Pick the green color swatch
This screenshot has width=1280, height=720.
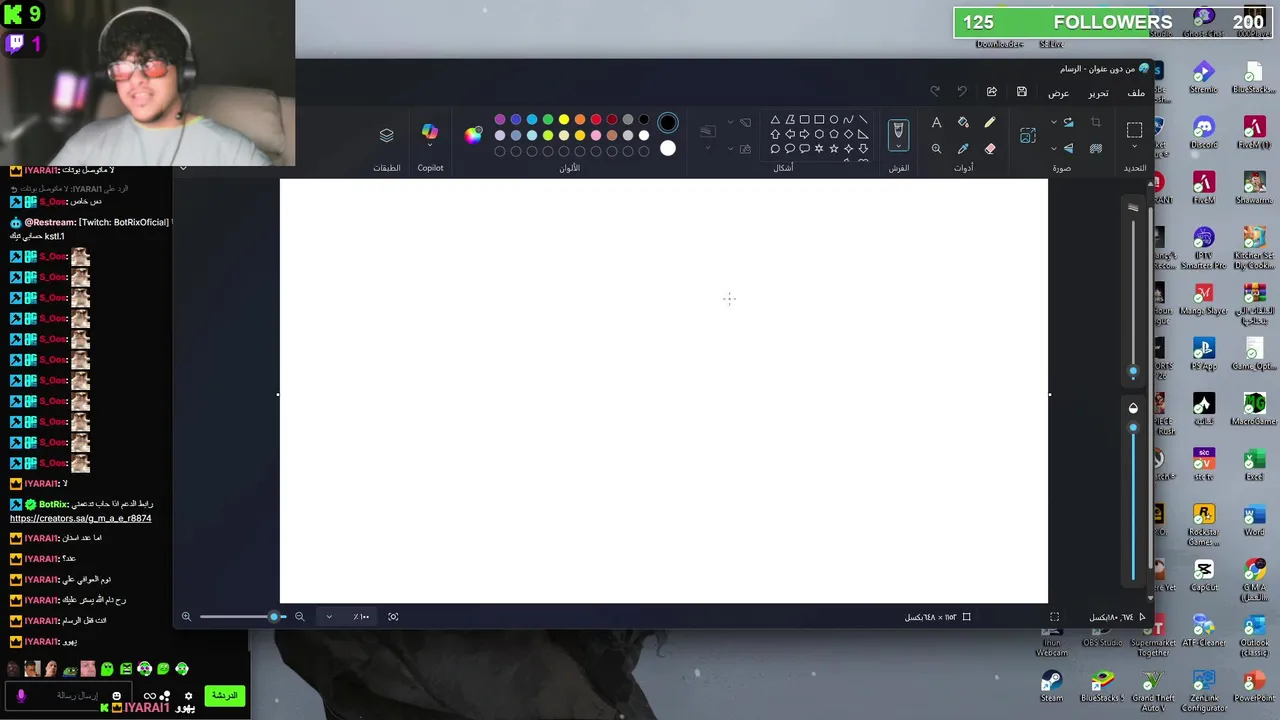[x=548, y=120]
